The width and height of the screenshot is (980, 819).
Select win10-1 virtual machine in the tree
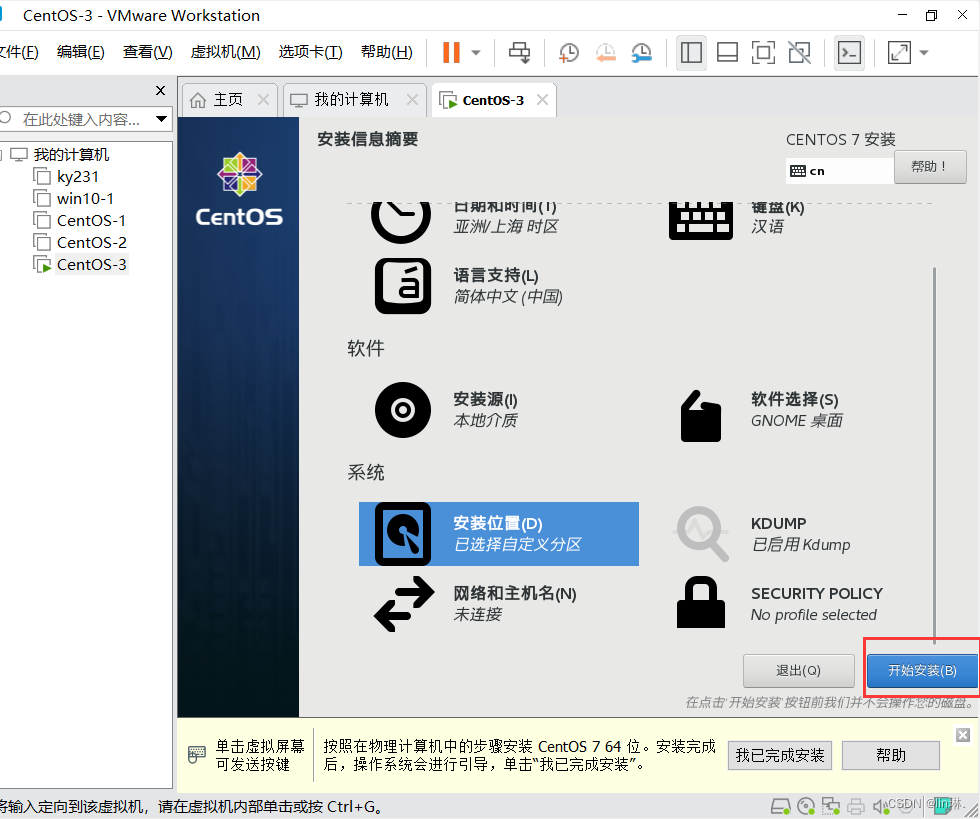tap(85, 199)
